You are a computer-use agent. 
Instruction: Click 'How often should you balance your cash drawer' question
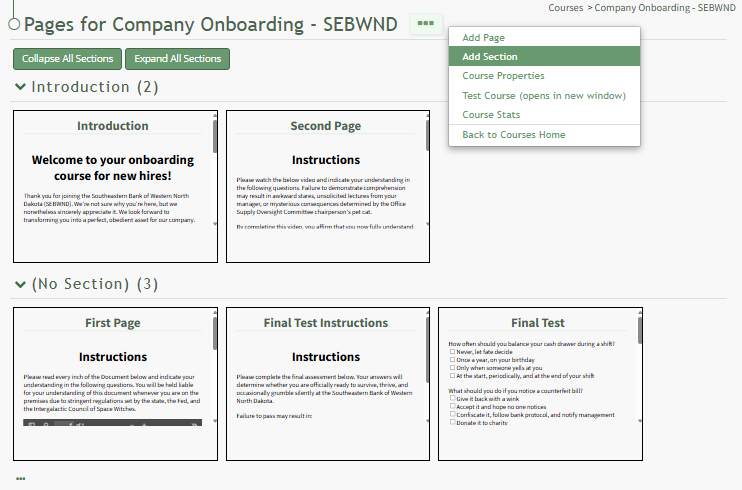(x=531, y=344)
